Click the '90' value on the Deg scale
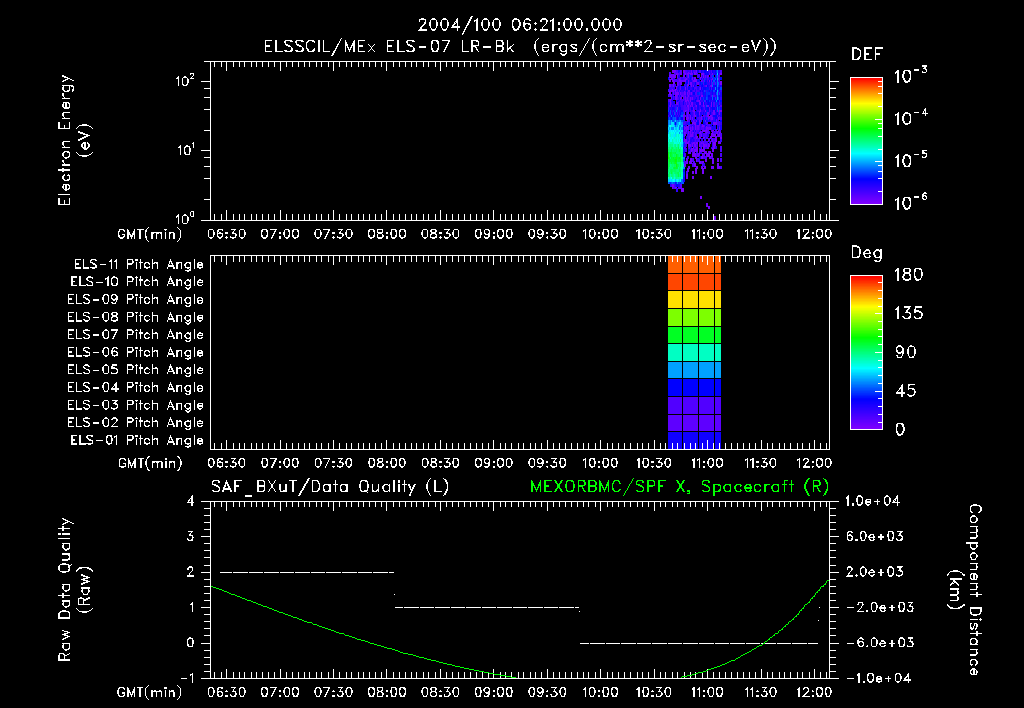Screen dimensions: 1024x708 tap(906, 353)
